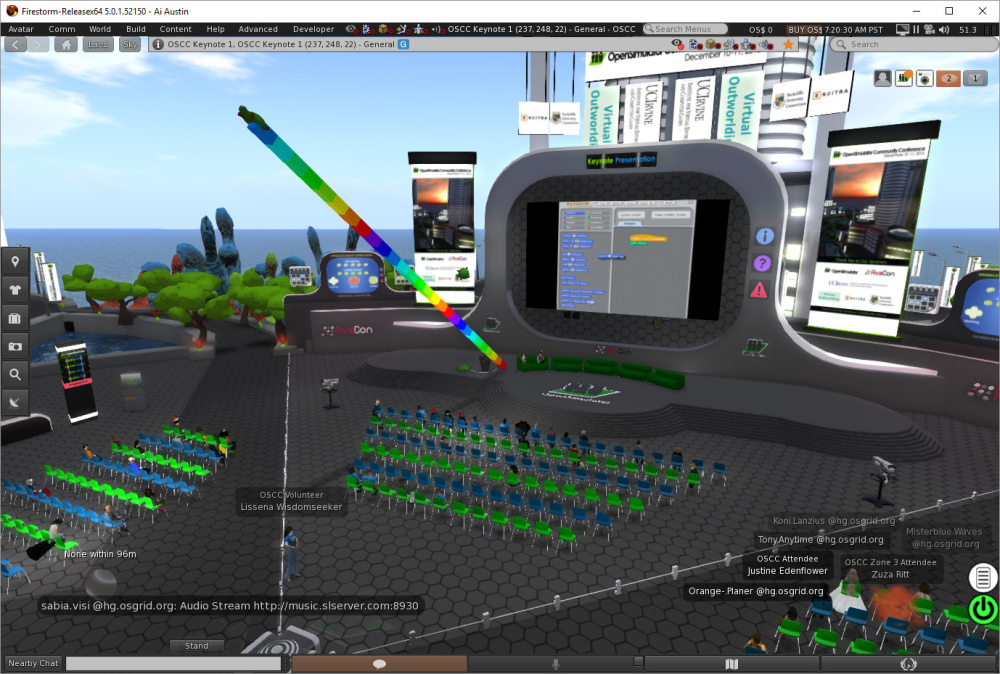Click the Stand button

point(197,646)
